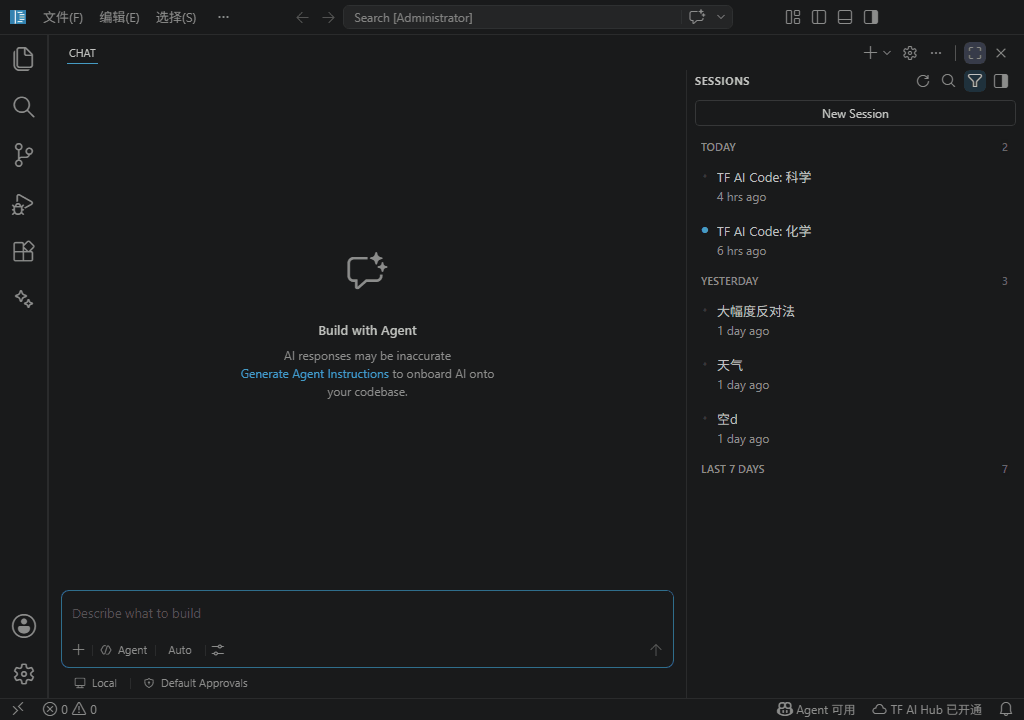Open chat settings gear icon

[x=910, y=53]
